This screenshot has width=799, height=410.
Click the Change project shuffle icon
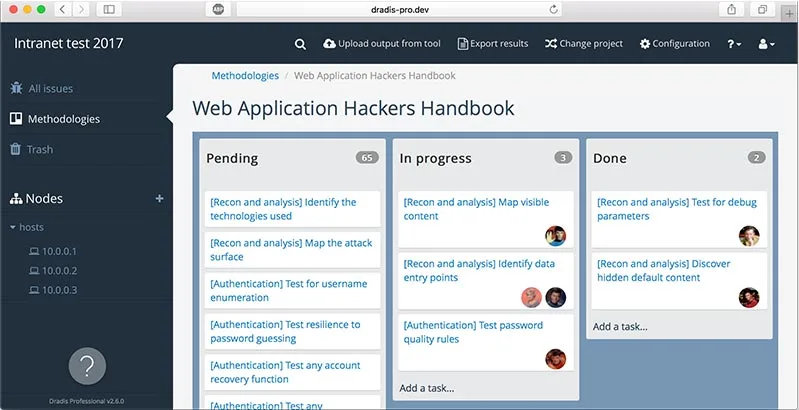pyautogui.click(x=551, y=44)
